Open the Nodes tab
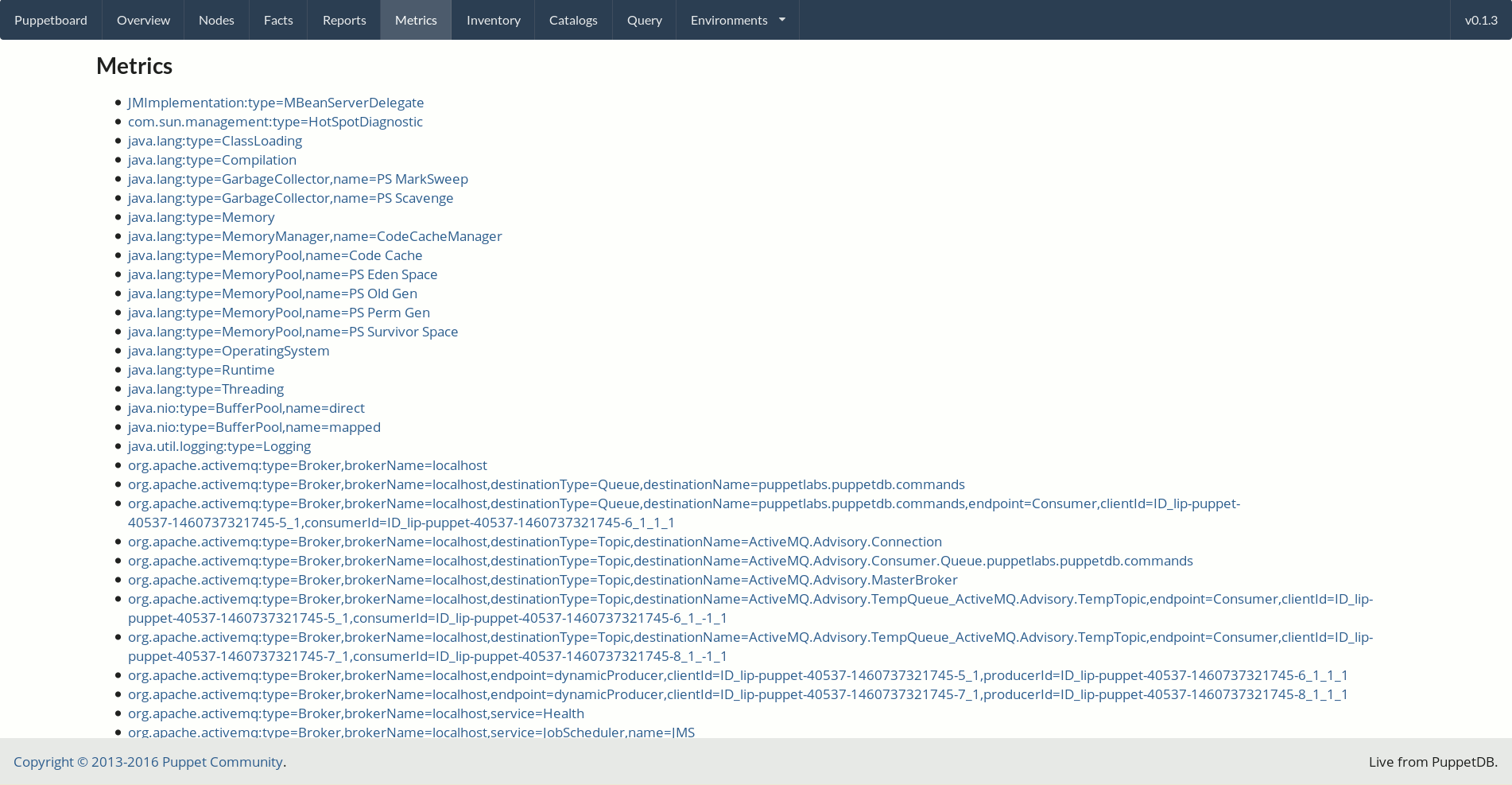The height and width of the screenshot is (785, 1512). (216, 20)
